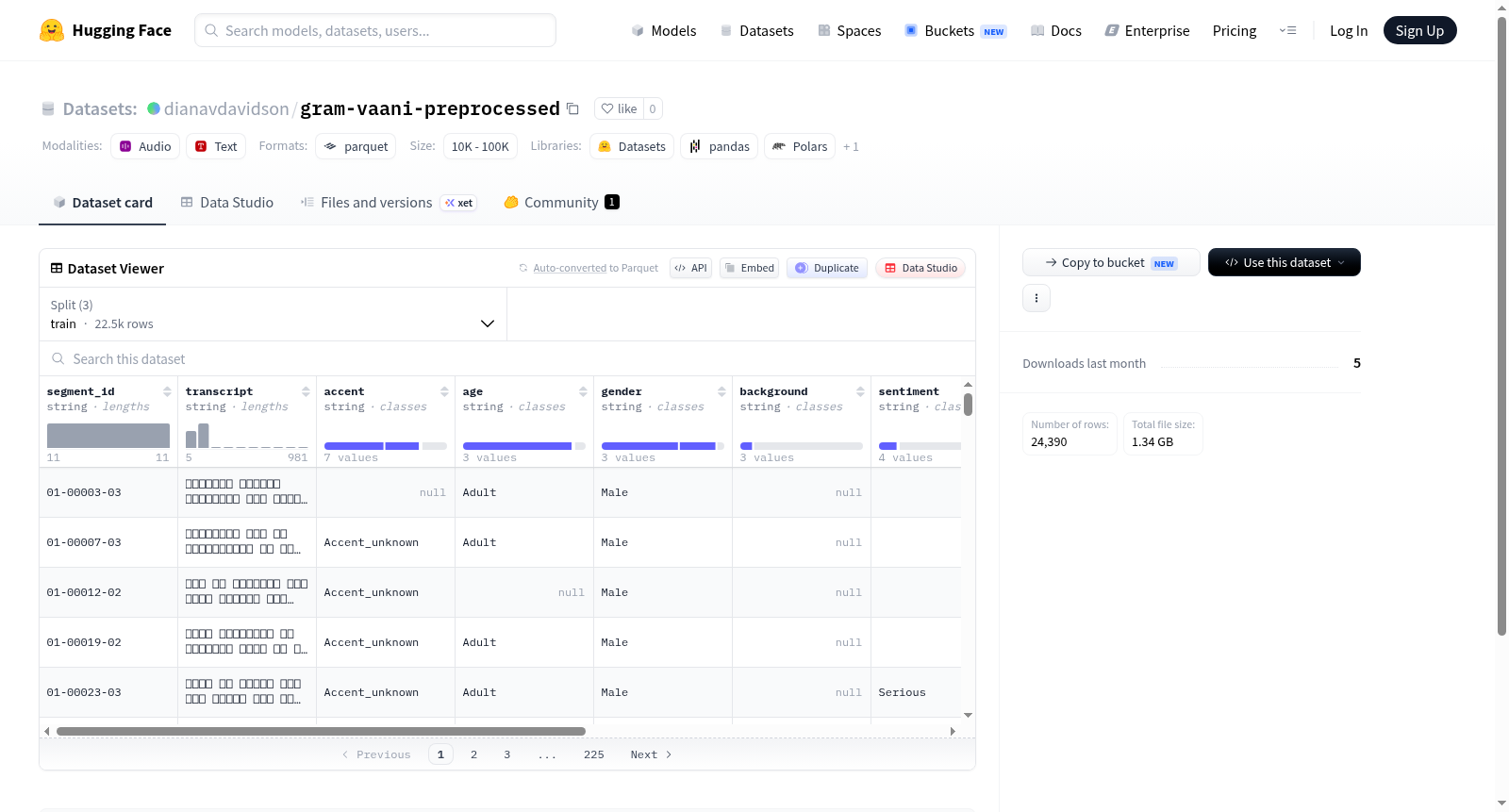Select the pandas library tag
The image size is (1509, 812).
[x=719, y=146]
